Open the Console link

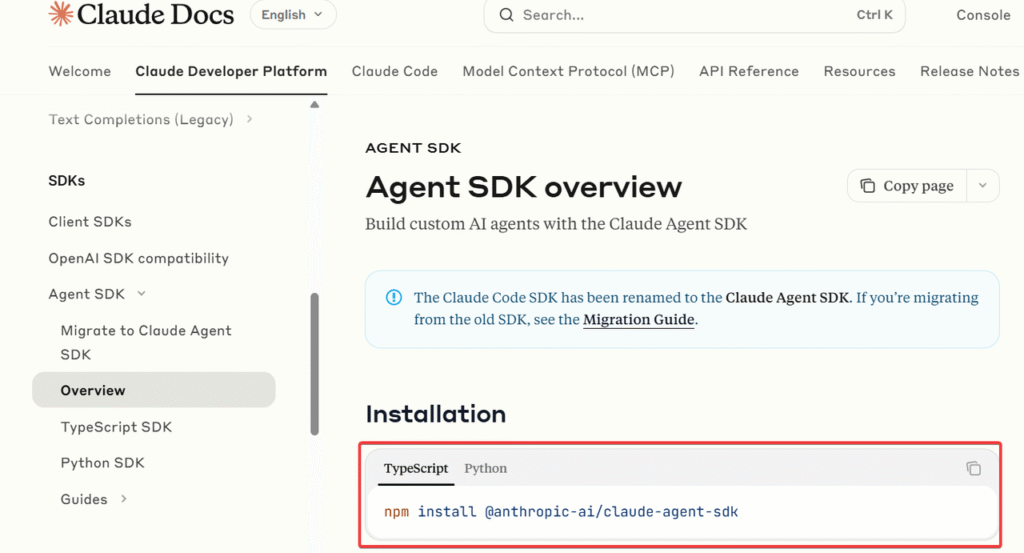[x=982, y=15]
